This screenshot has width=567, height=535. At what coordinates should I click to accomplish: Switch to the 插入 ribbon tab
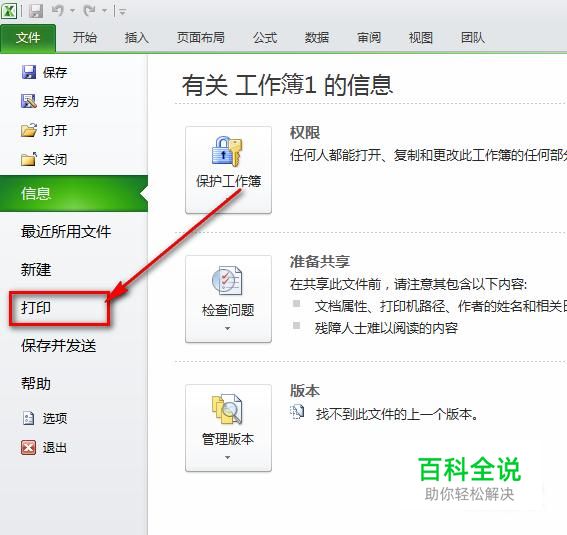pyautogui.click(x=137, y=38)
